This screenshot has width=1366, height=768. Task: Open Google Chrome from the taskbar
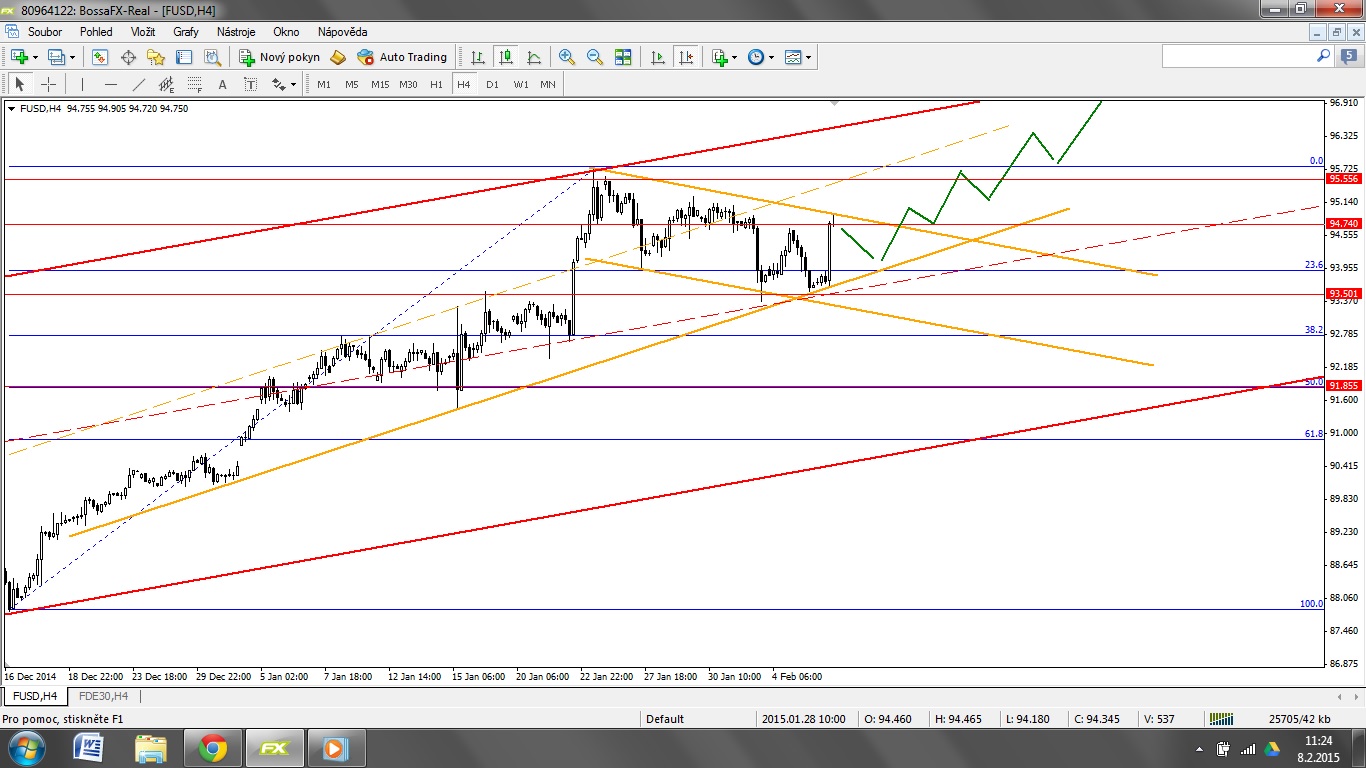coord(212,748)
